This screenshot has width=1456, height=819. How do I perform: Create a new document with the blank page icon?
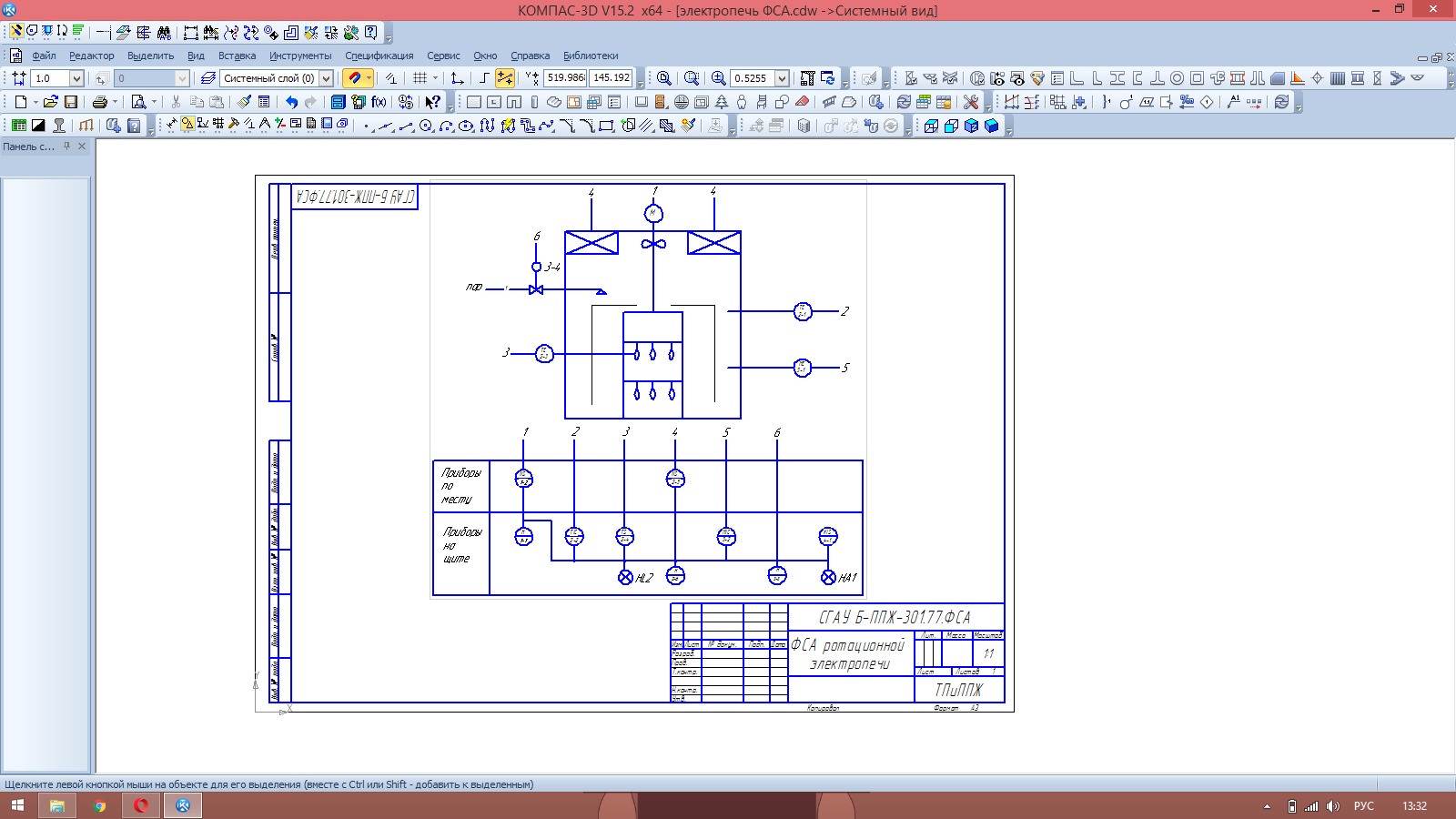[x=21, y=102]
